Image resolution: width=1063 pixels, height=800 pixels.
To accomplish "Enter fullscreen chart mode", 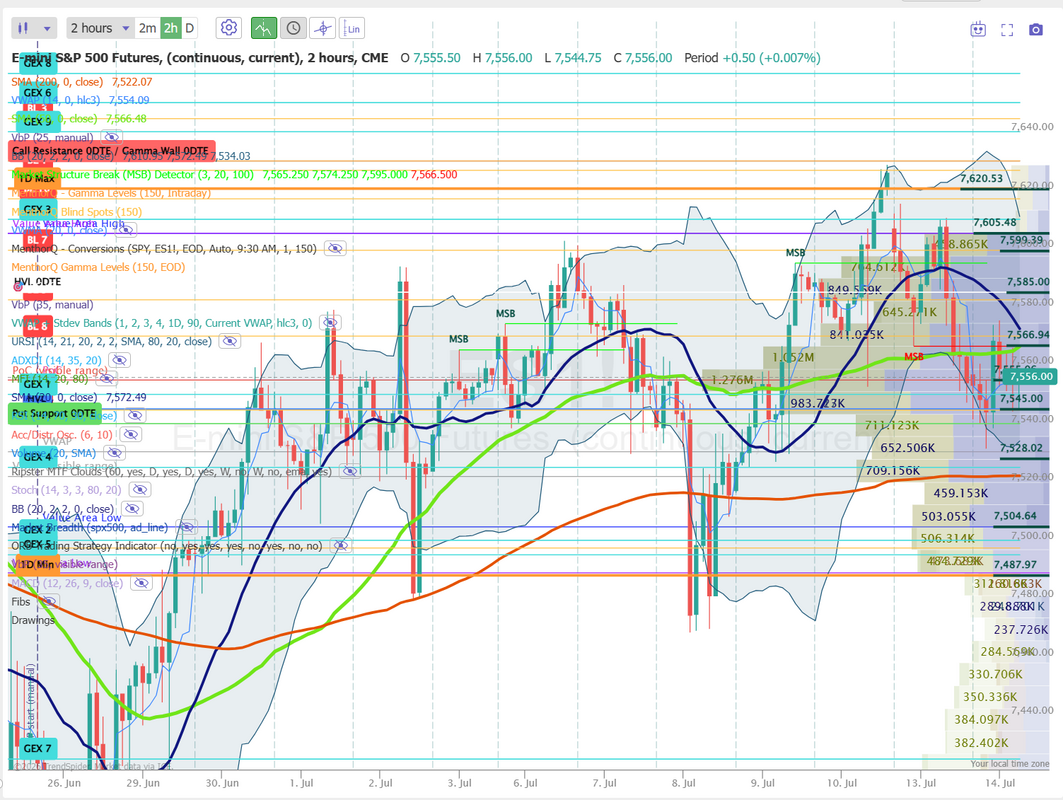I will pos(1007,30).
